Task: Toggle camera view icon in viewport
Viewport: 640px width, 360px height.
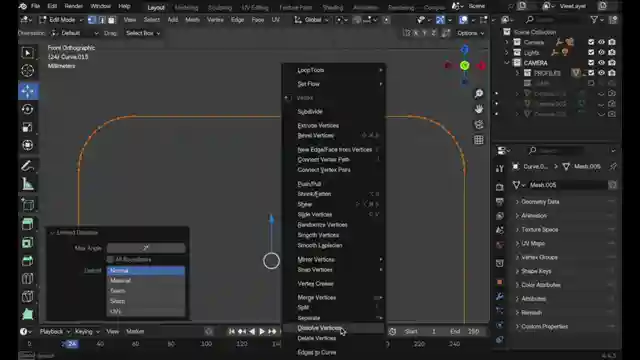Action: (x=479, y=124)
